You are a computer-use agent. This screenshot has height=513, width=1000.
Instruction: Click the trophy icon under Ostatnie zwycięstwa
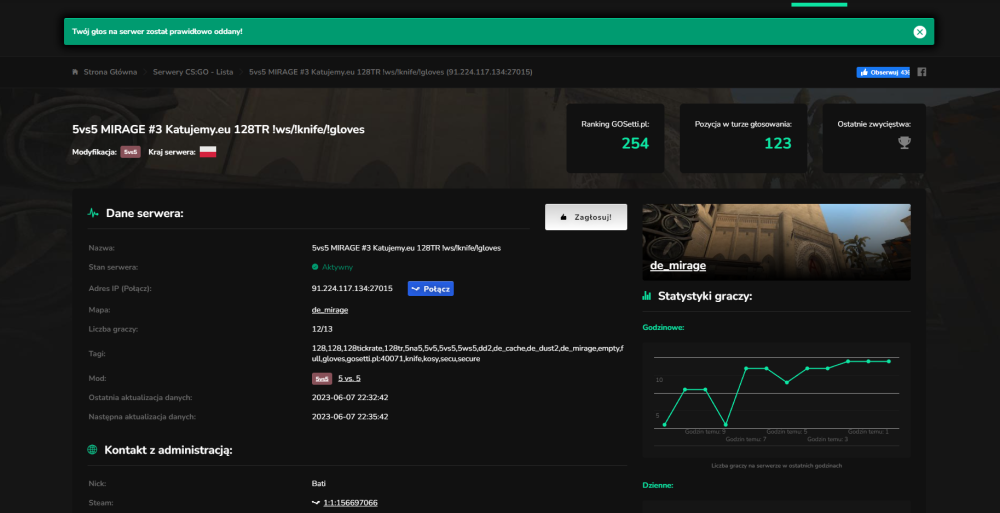[x=904, y=143]
